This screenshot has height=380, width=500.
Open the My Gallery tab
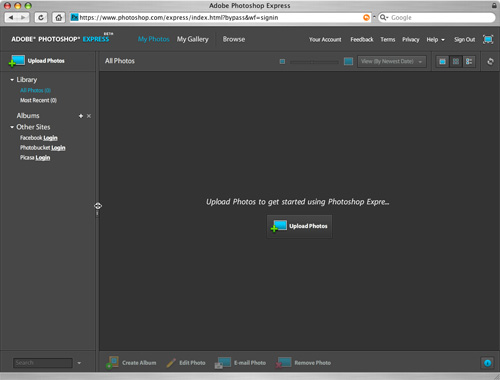point(193,39)
